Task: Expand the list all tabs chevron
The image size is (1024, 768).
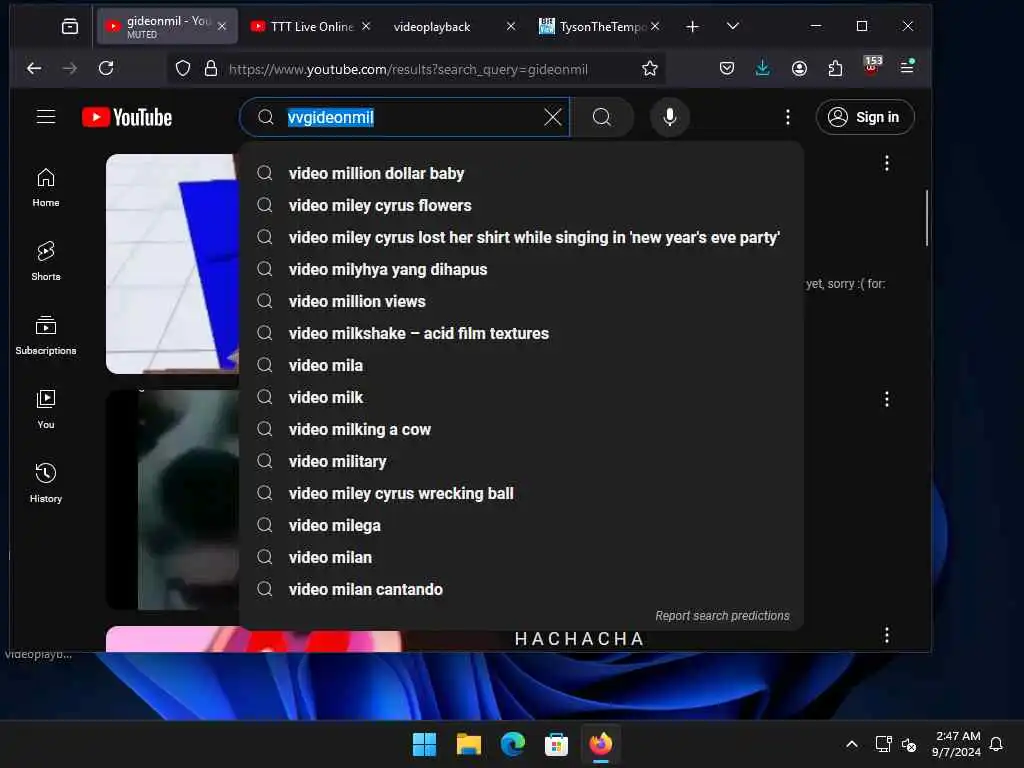Action: click(x=733, y=26)
